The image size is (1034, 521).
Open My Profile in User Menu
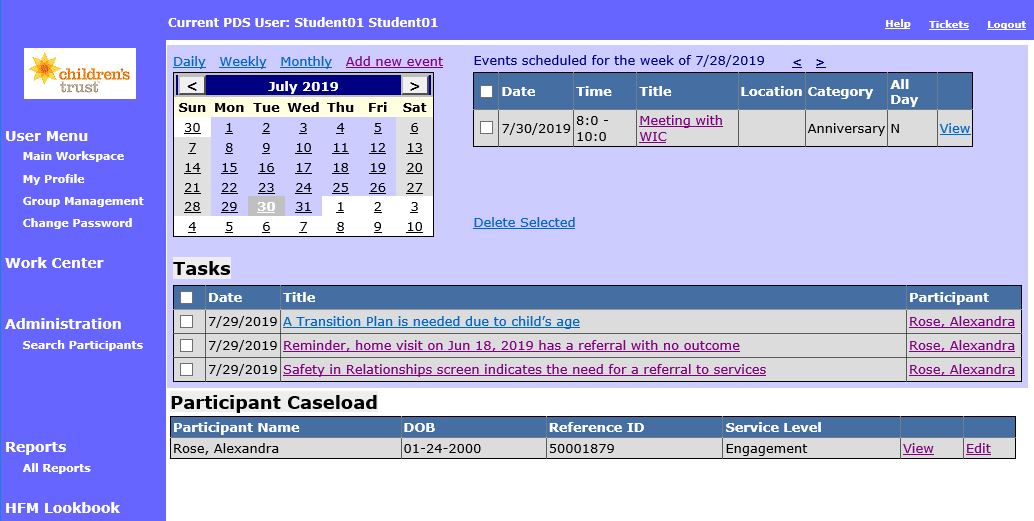[53, 179]
